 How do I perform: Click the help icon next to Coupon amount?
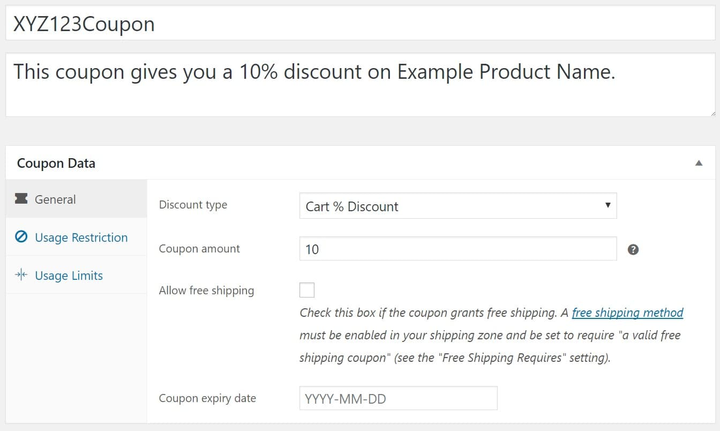(x=633, y=249)
